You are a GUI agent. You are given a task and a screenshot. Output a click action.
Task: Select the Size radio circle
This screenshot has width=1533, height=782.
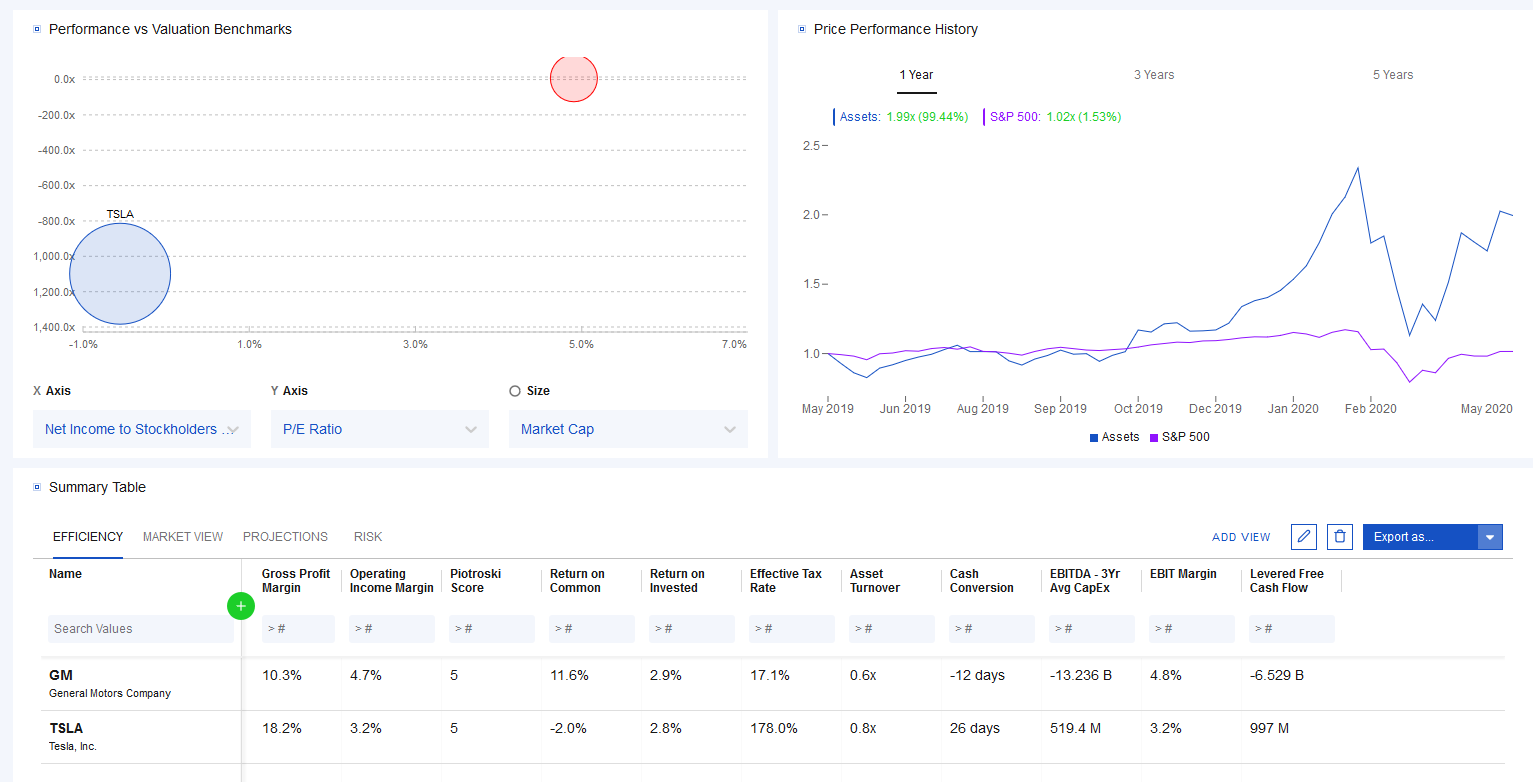point(515,391)
